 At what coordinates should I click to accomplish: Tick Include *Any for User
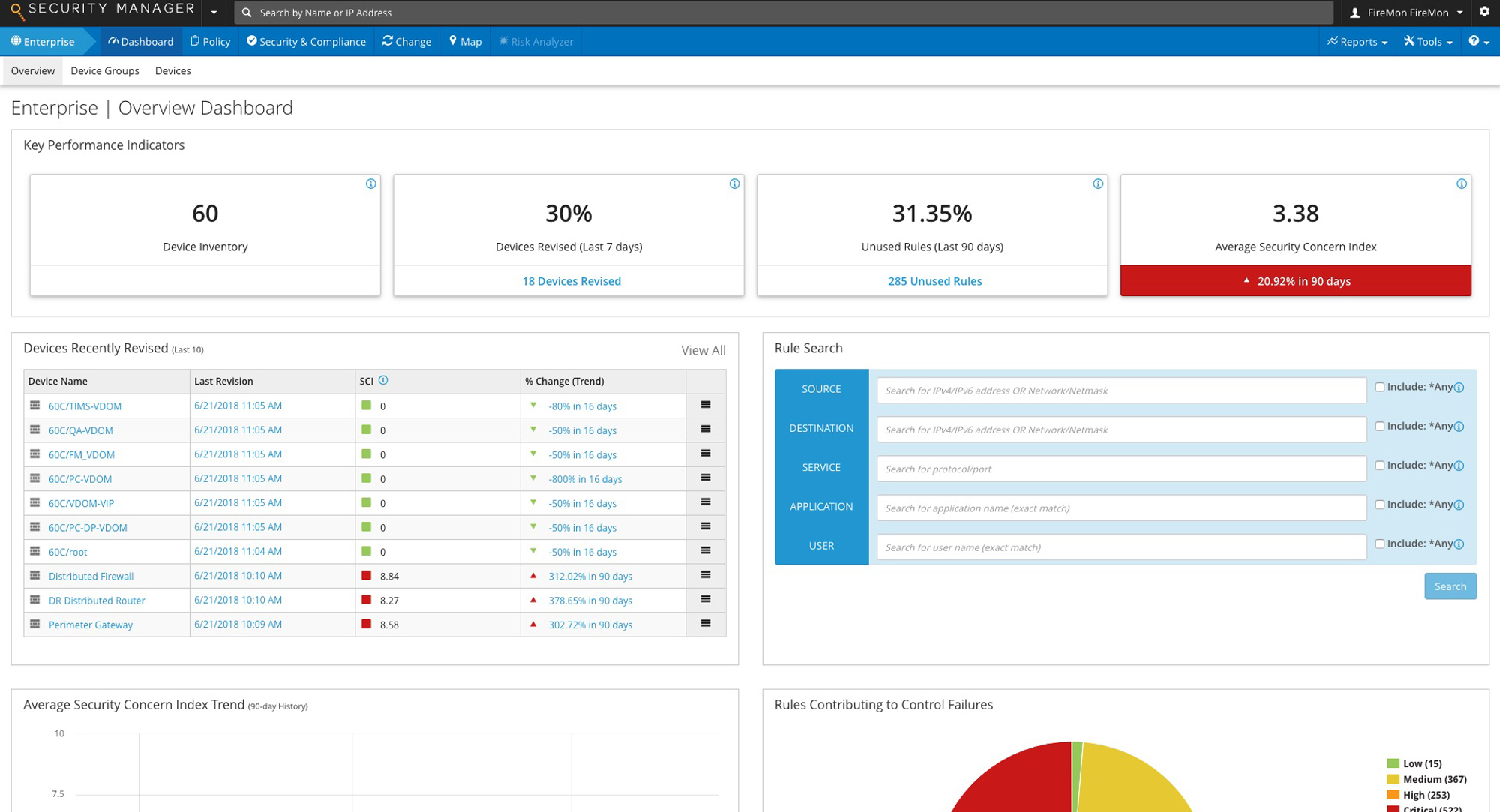pos(1379,544)
